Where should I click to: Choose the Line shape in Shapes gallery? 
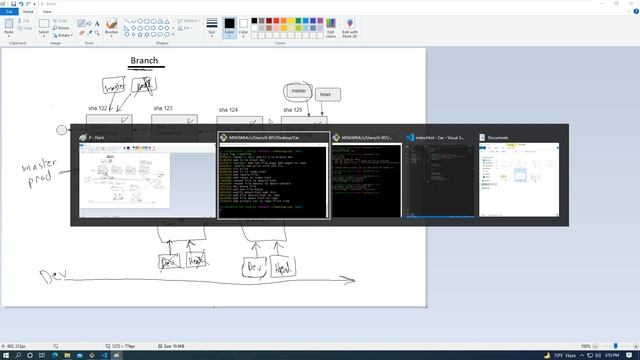pos(127,21)
